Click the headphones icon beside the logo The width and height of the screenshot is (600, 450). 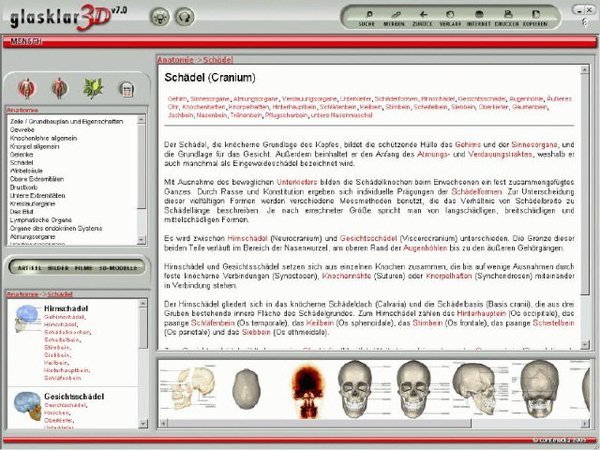coord(183,16)
